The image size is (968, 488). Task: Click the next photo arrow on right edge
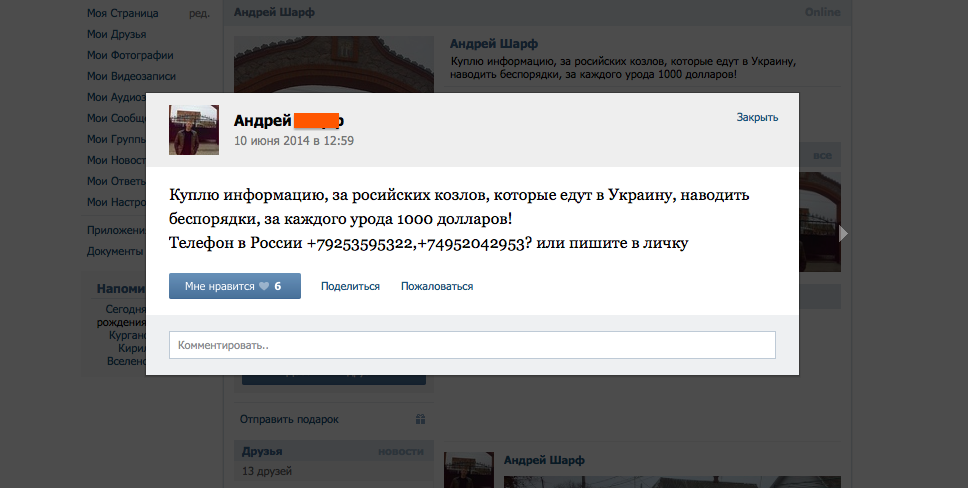pos(844,233)
